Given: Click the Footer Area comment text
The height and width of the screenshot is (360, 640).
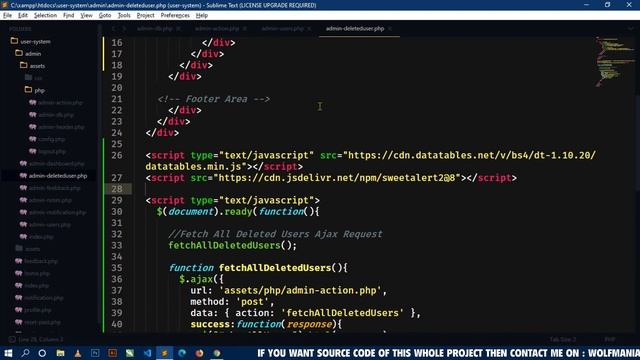Looking at the screenshot, I should pos(213,99).
